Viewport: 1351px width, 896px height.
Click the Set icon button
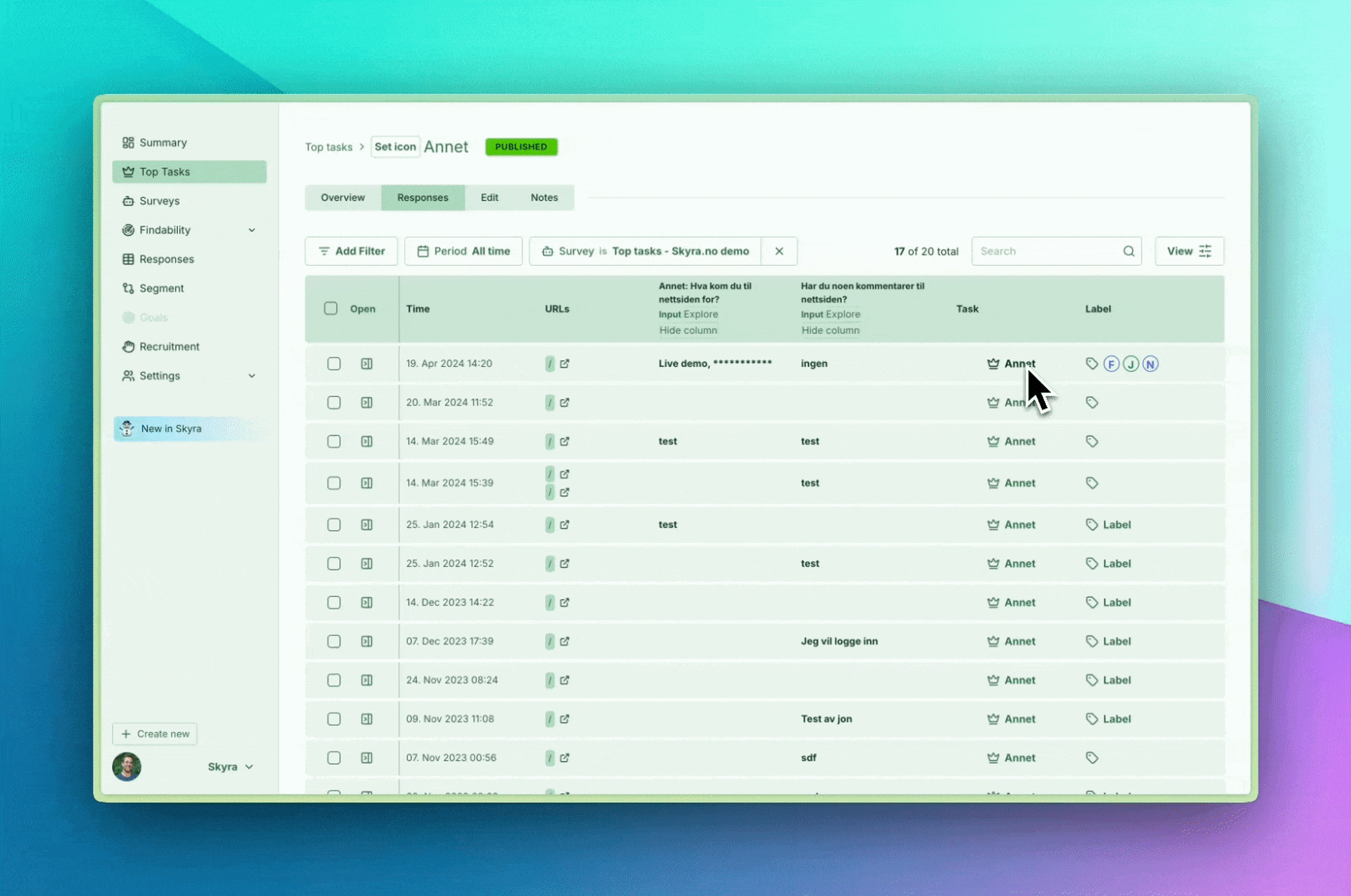[395, 146]
